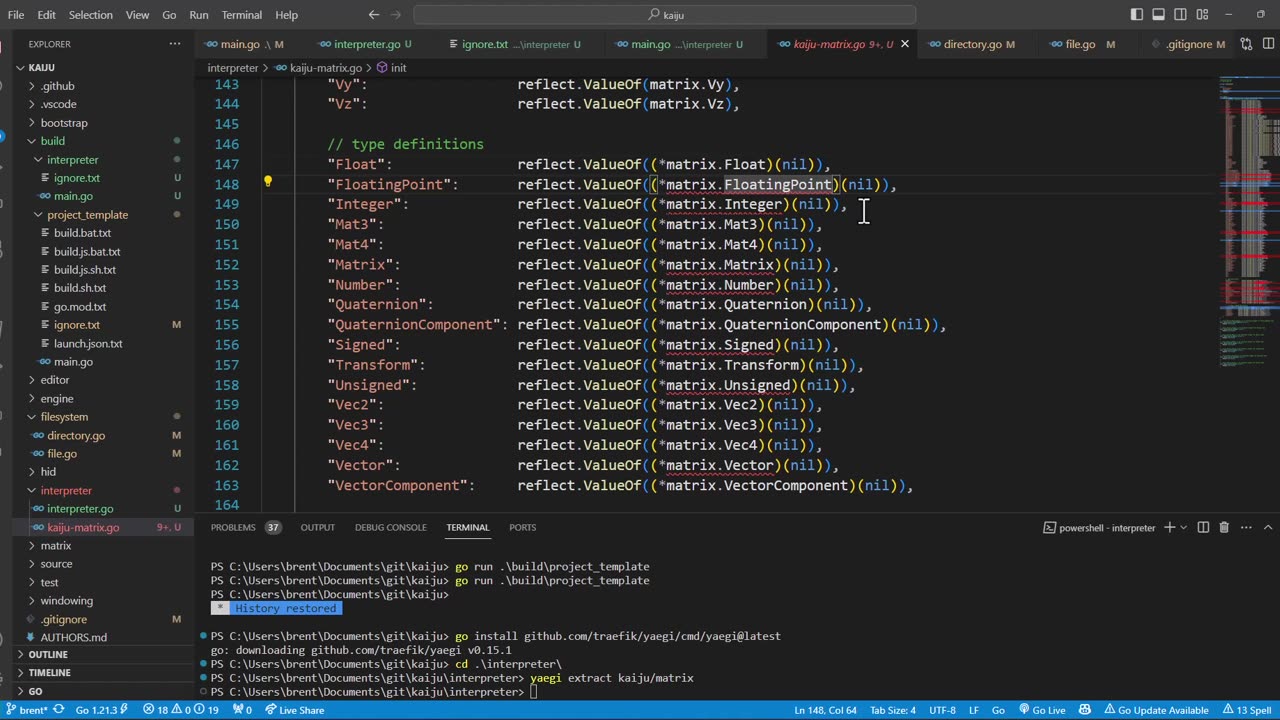Split the terminal panel

[x=1203, y=527]
